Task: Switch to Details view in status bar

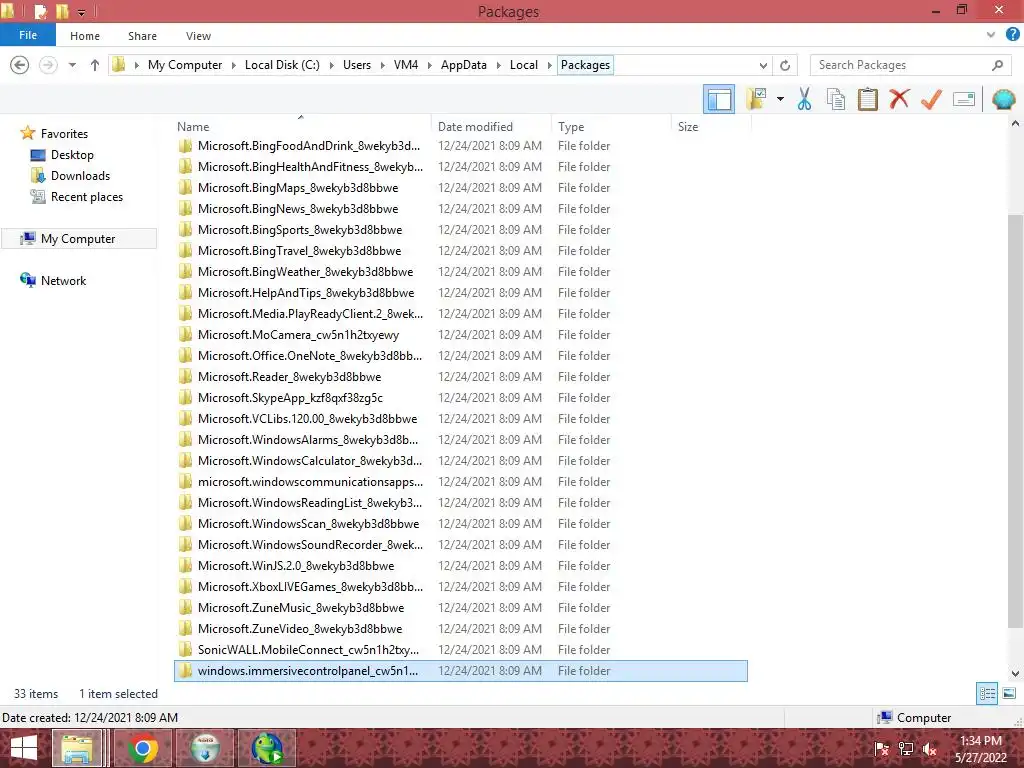Action: [987, 694]
